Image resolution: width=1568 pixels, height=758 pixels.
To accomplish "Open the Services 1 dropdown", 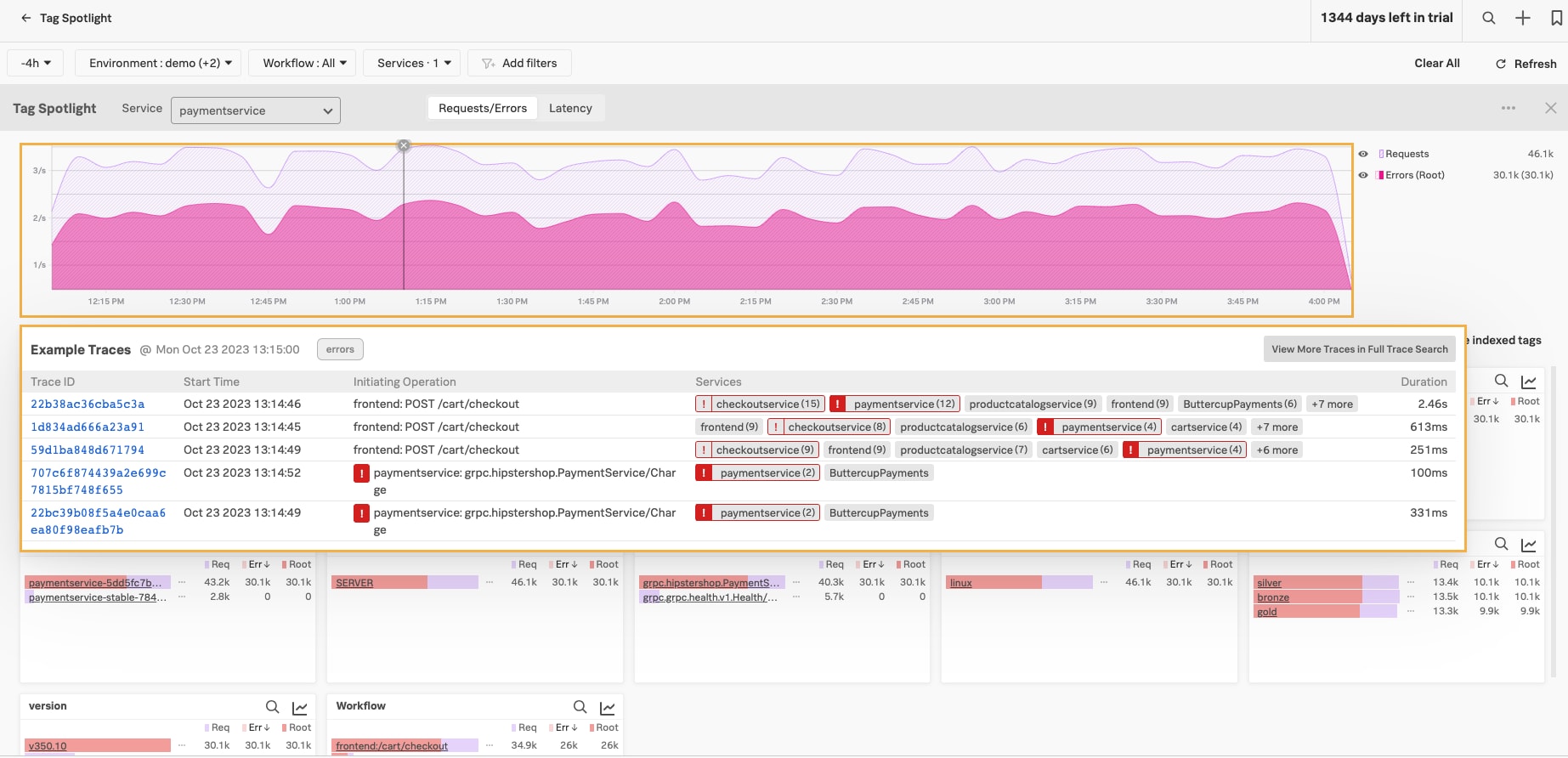I will 413,63.
